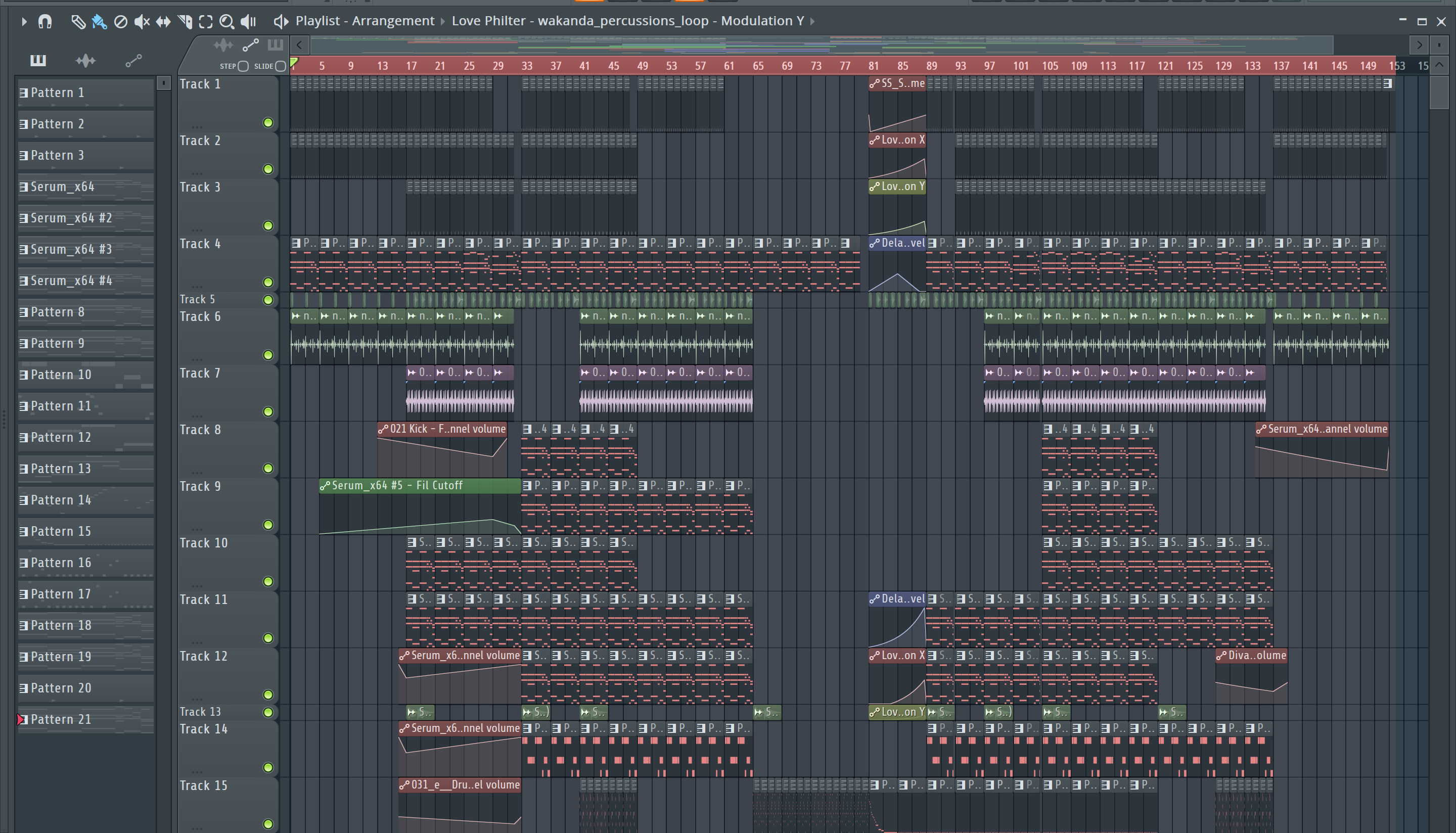This screenshot has width=1456, height=833.
Task: Enable the SLIDE option
Action: click(280, 66)
